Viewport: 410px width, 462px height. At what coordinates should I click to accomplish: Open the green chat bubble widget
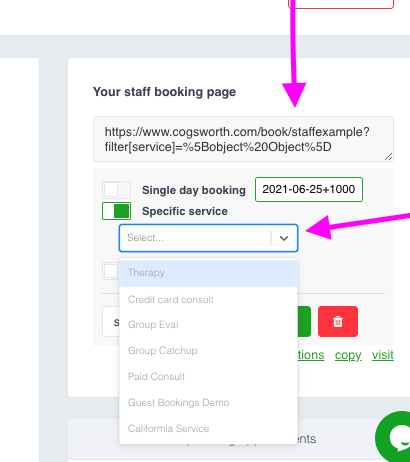[x=393, y=436]
